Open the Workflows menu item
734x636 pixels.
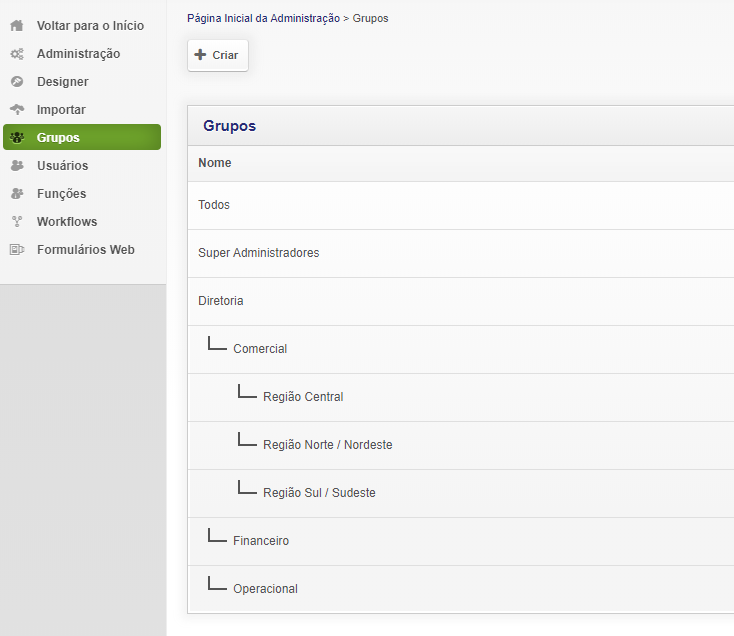[x=67, y=222]
